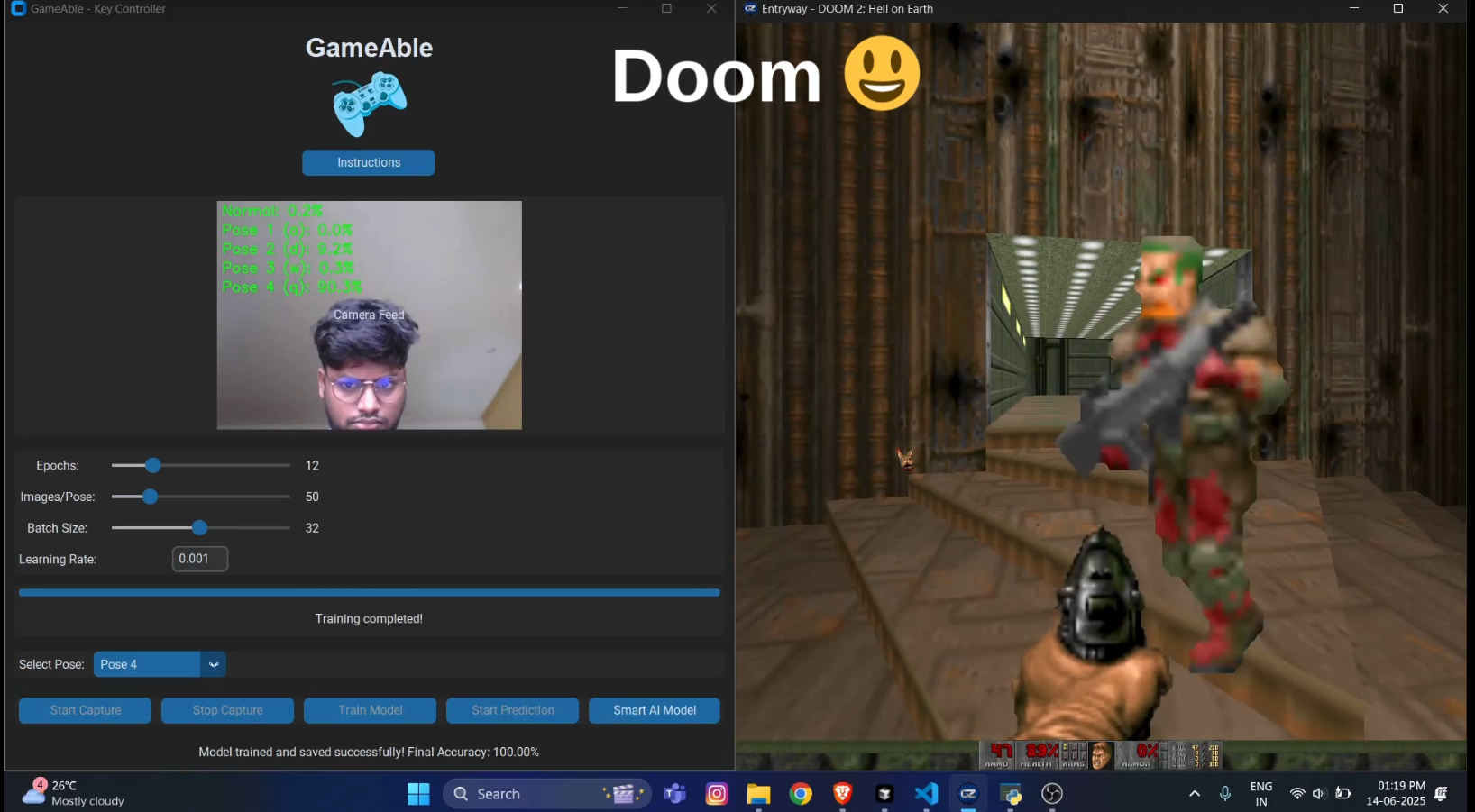Click the Python app icon in taskbar
This screenshot has height=812, width=1475.
[x=1011, y=794]
